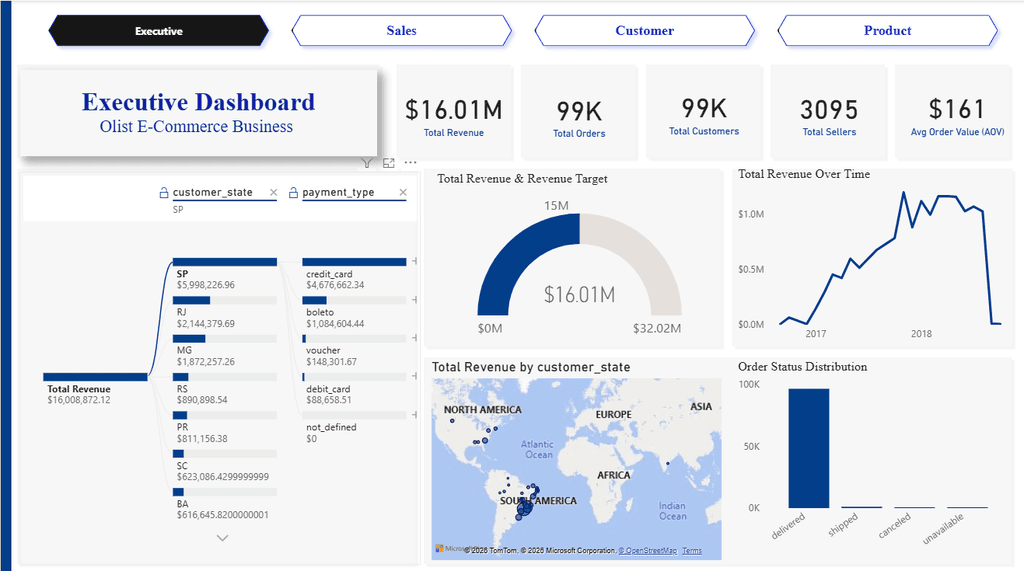1024x571 pixels.
Task: Open the OpenStreetMap link on map
Action: tap(647, 551)
